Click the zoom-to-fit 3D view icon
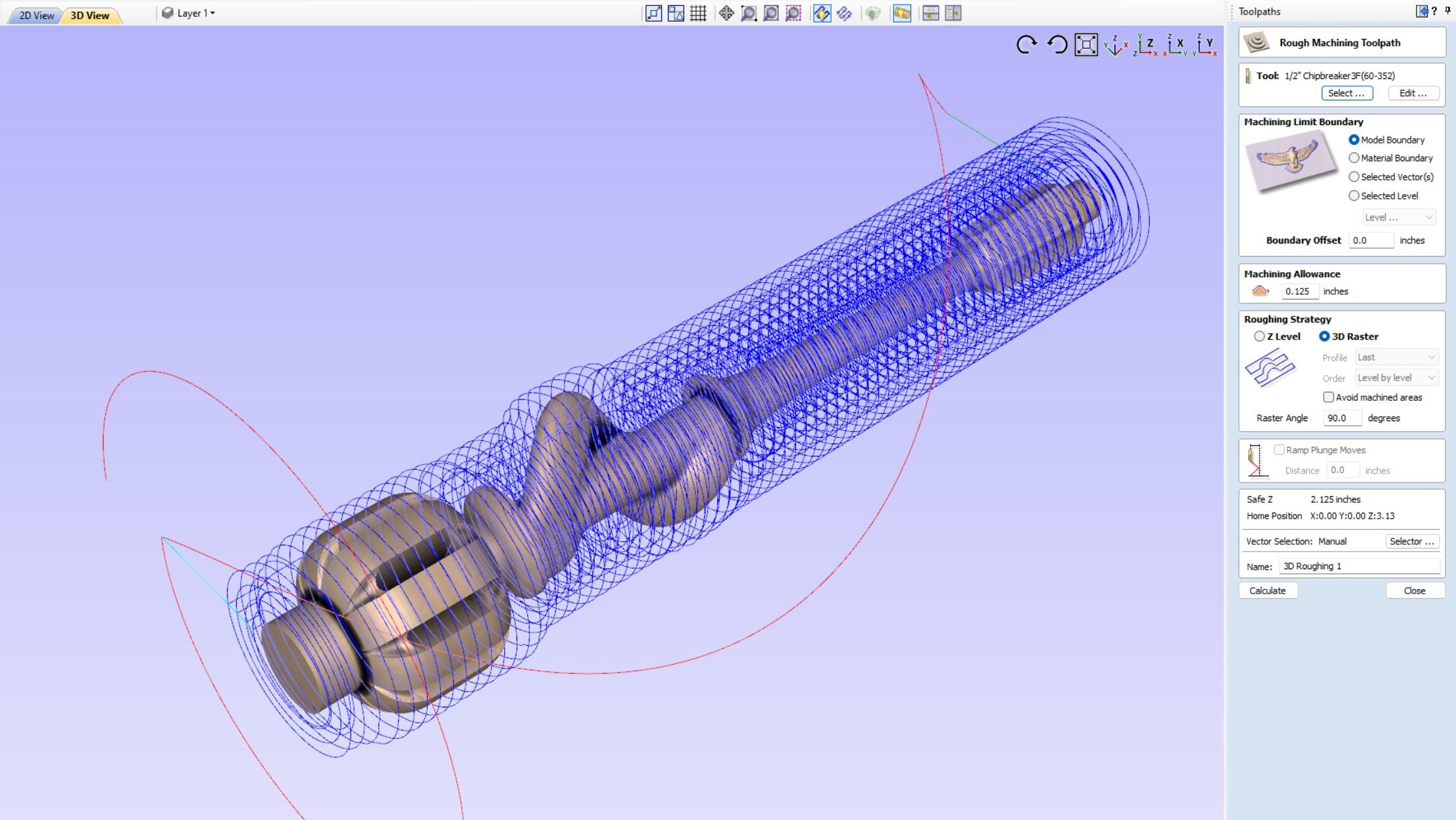Image resolution: width=1456 pixels, height=820 pixels. 1086,45
